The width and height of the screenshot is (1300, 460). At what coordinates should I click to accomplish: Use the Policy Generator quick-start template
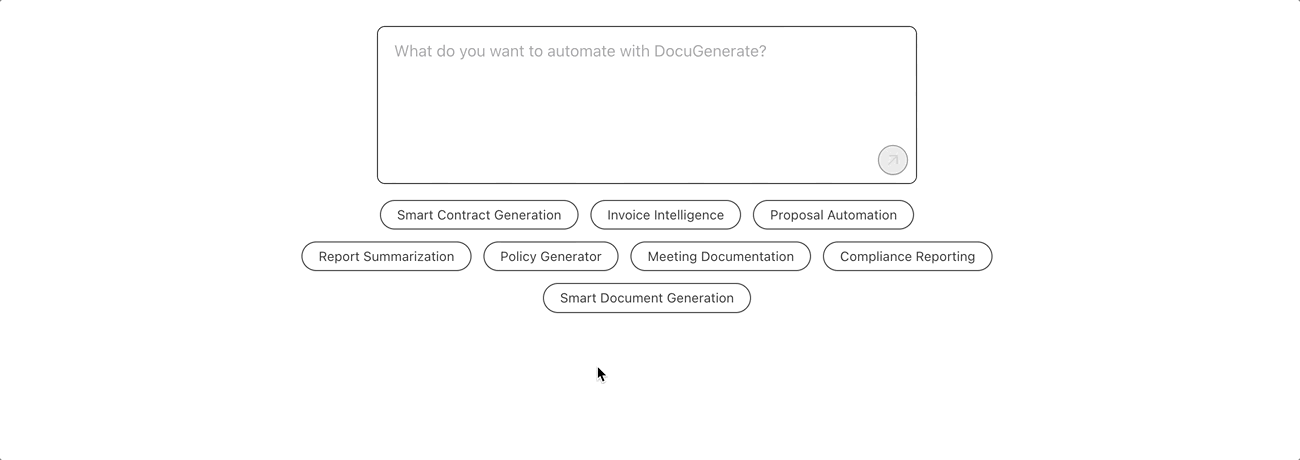[x=551, y=257]
